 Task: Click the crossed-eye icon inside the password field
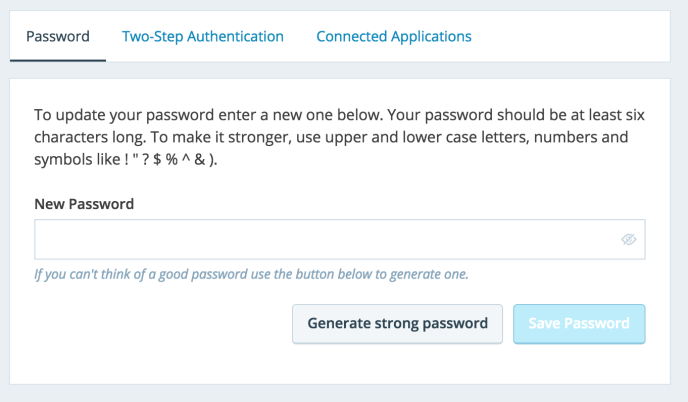tap(629, 240)
